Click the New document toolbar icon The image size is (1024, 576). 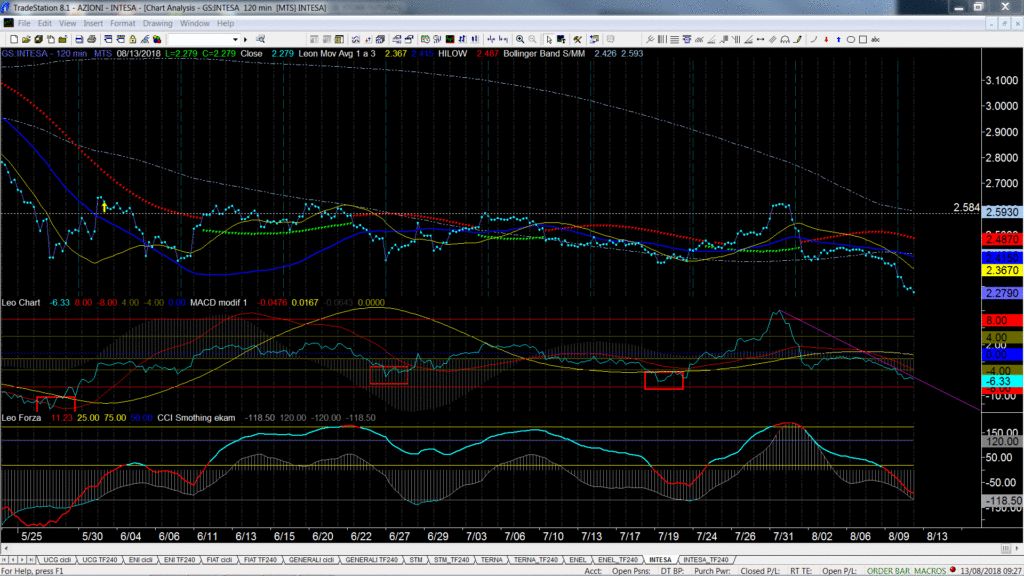(14, 39)
